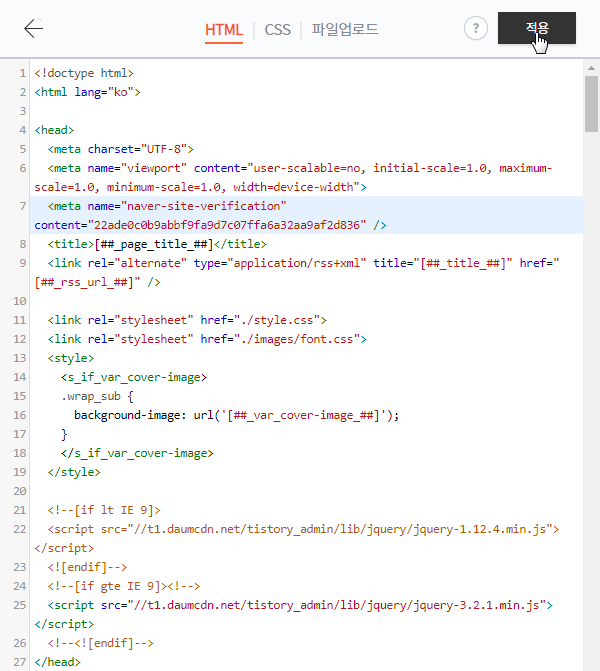
Task: Click line number 20 in gutter
Action: coord(20,491)
